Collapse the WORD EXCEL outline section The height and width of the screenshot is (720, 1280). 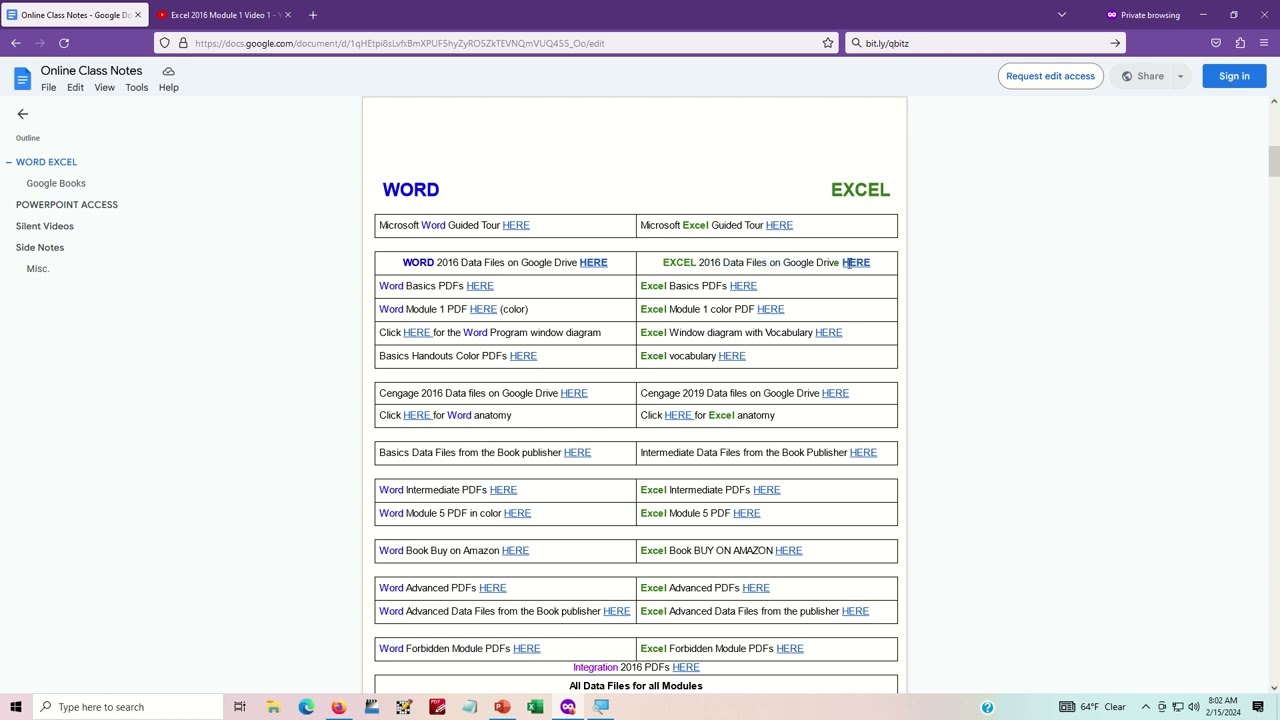8,162
